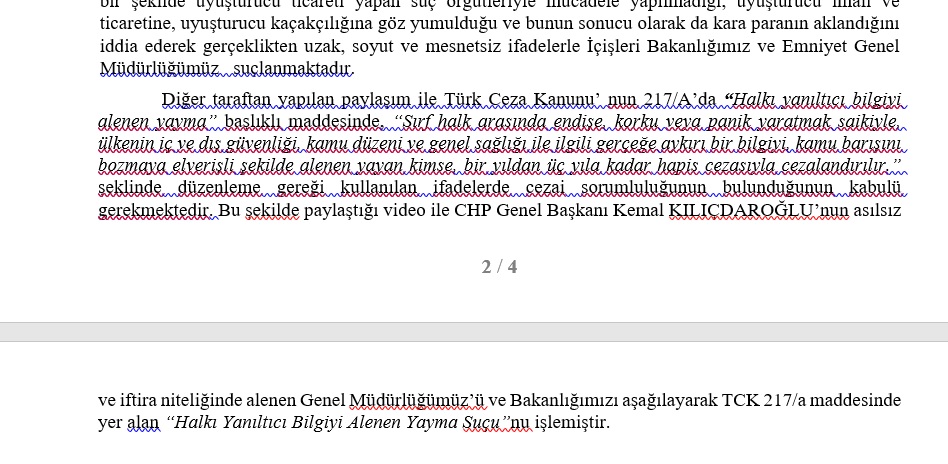Click the word "İçişleri" in the top paragraph

click(614, 47)
